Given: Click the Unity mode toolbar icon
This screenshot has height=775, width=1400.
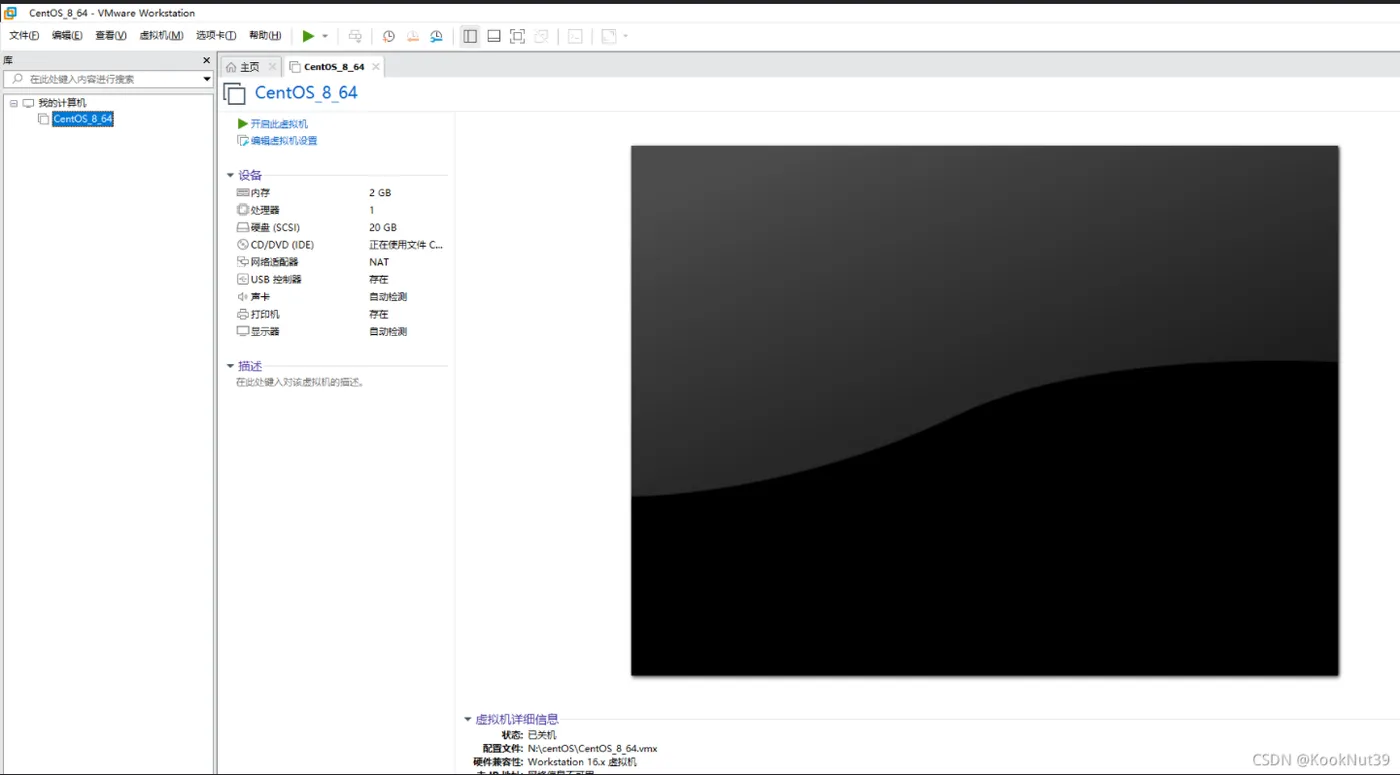Looking at the screenshot, I should coord(541,36).
